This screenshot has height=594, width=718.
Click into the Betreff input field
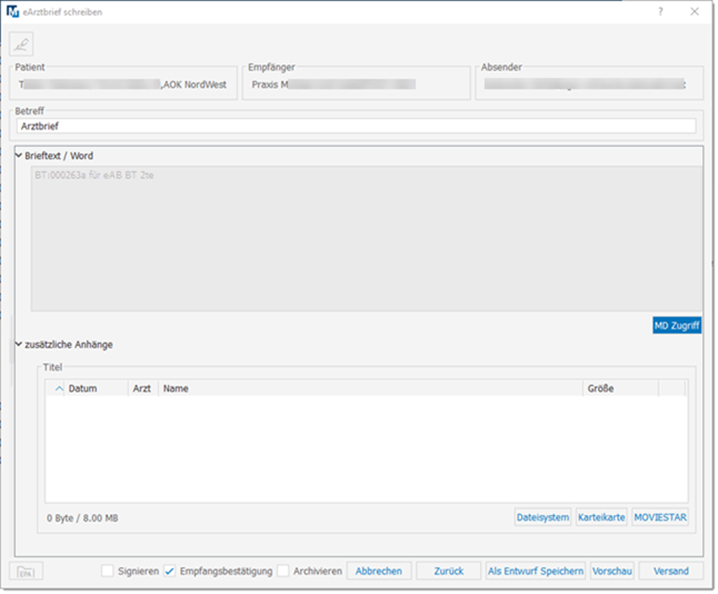pyautogui.click(x=356, y=126)
